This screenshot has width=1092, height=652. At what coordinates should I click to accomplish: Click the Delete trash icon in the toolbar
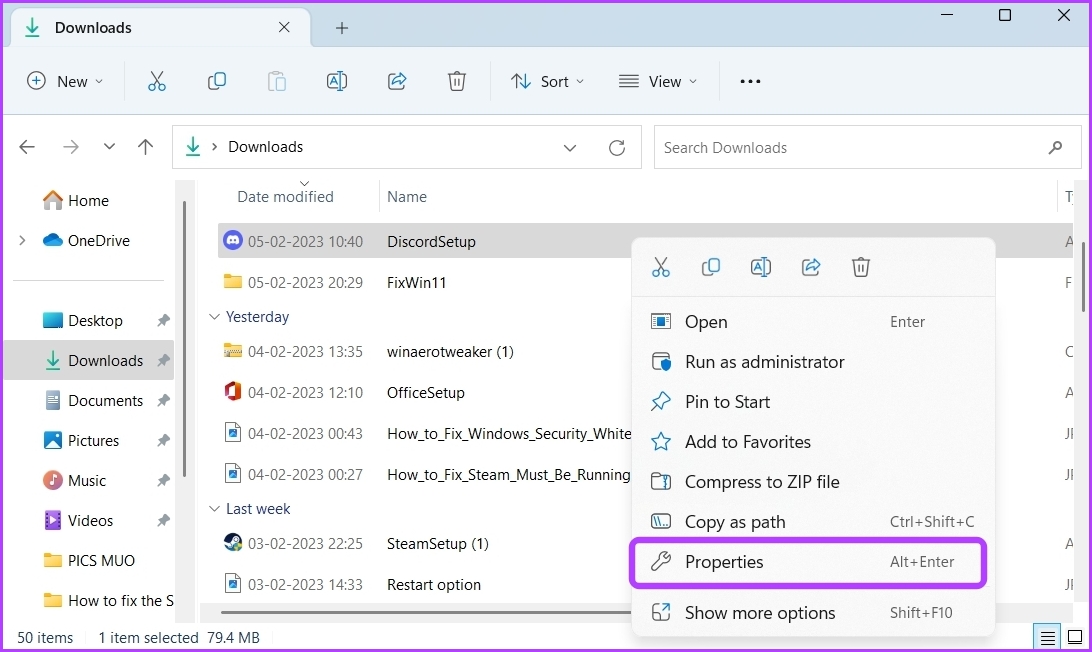click(x=457, y=82)
